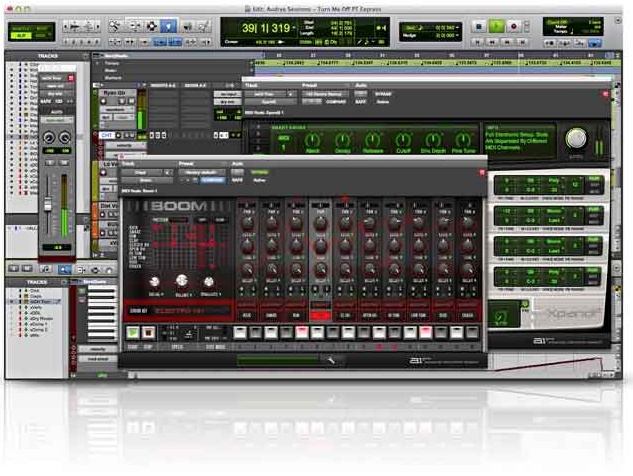Click Return to Zero transport button
Screen dimensions: 633x476
[x=477, y=42]
